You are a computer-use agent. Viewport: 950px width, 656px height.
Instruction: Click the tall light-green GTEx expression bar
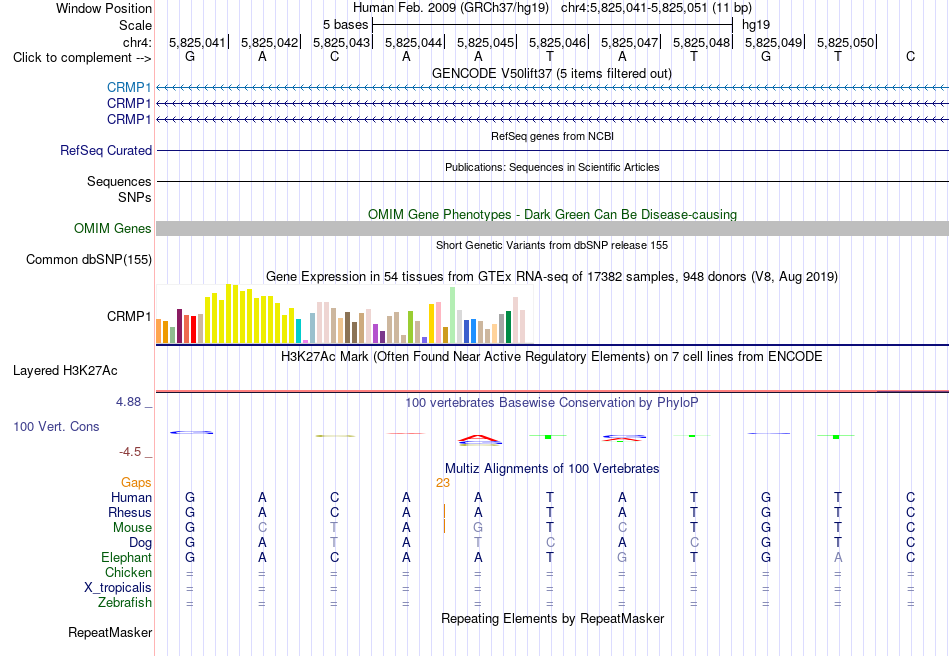click(x=453, y=315)
